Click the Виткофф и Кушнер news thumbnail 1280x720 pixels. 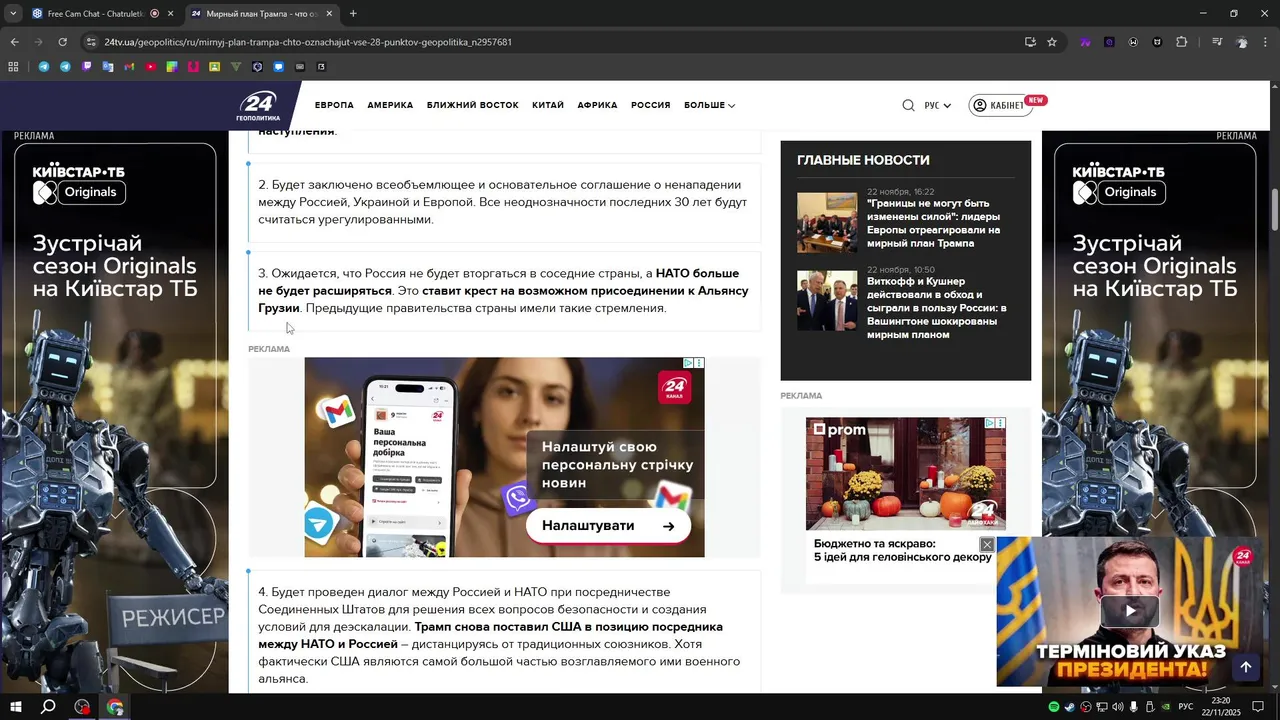827,300
